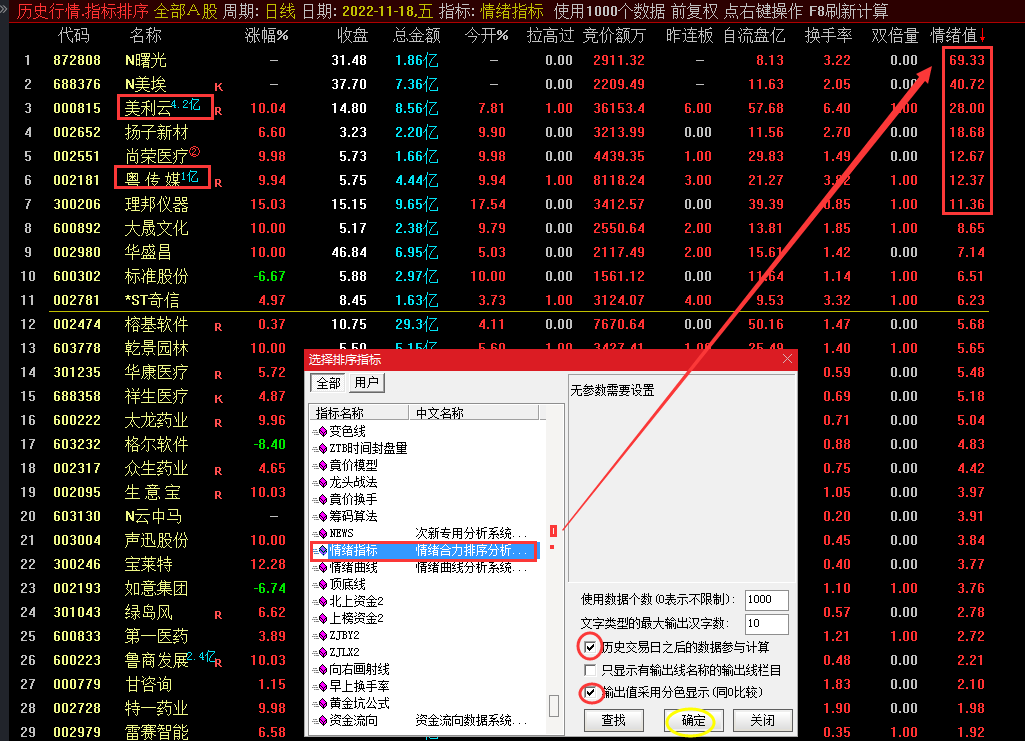Click the purple diamond icon beside 资金流向
This screenshot has height=741, width=1025.
(322, 720)
